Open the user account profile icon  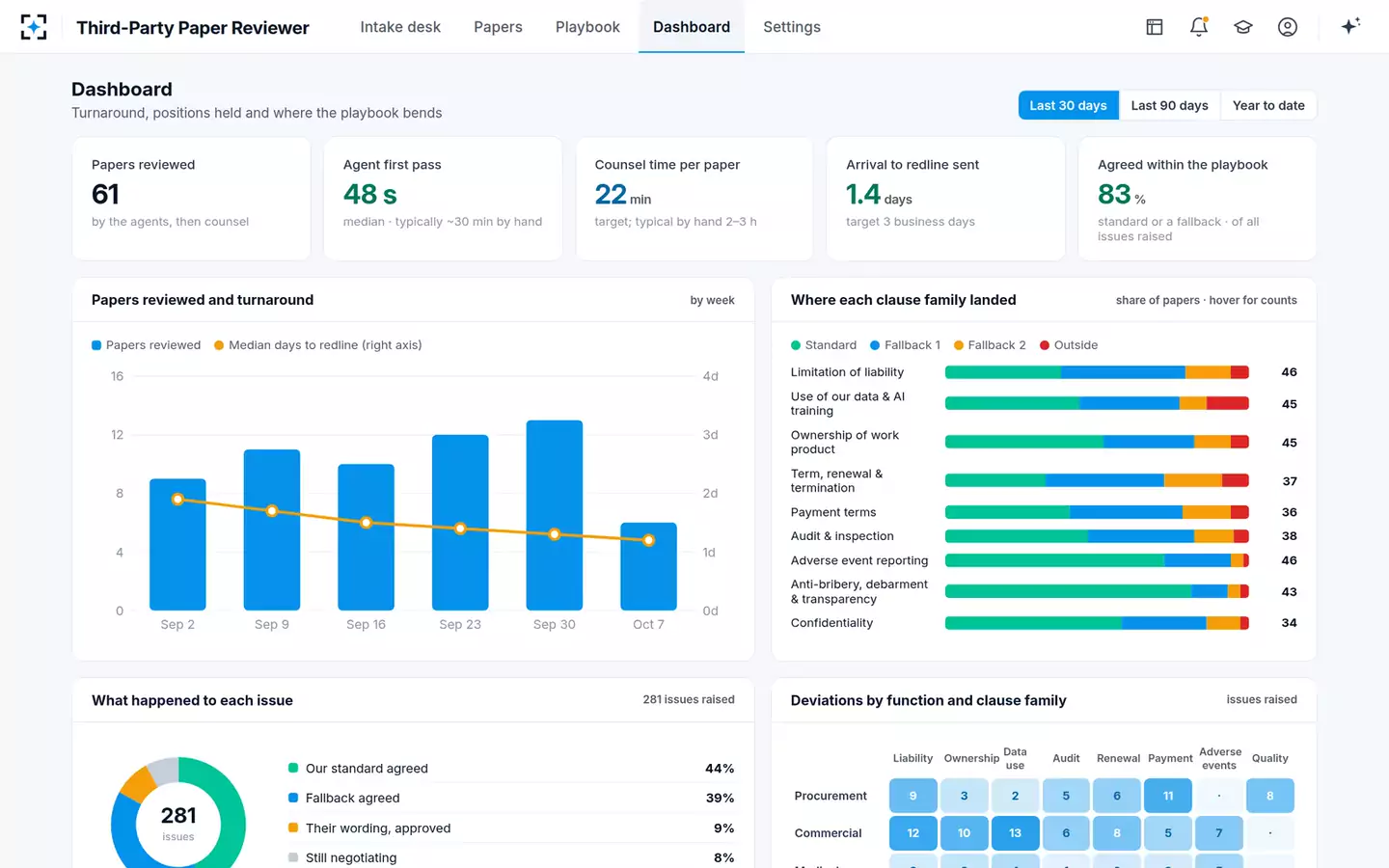pyautogui.click(x=1288, y=27)
